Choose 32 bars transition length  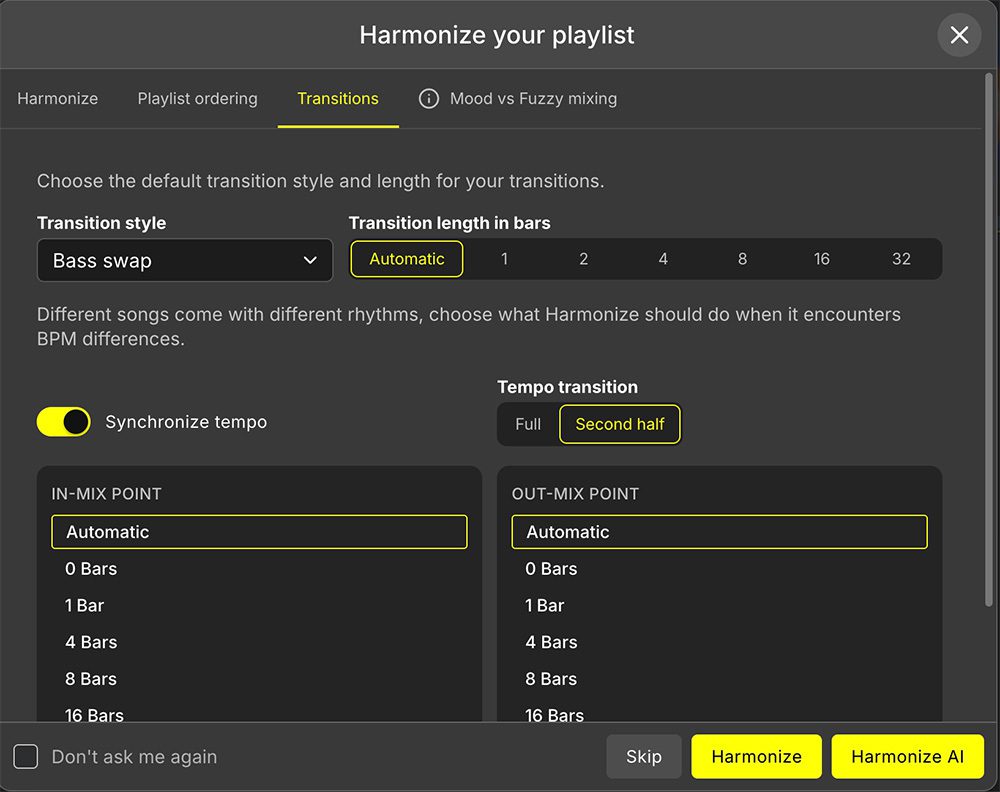coord(901,259)
